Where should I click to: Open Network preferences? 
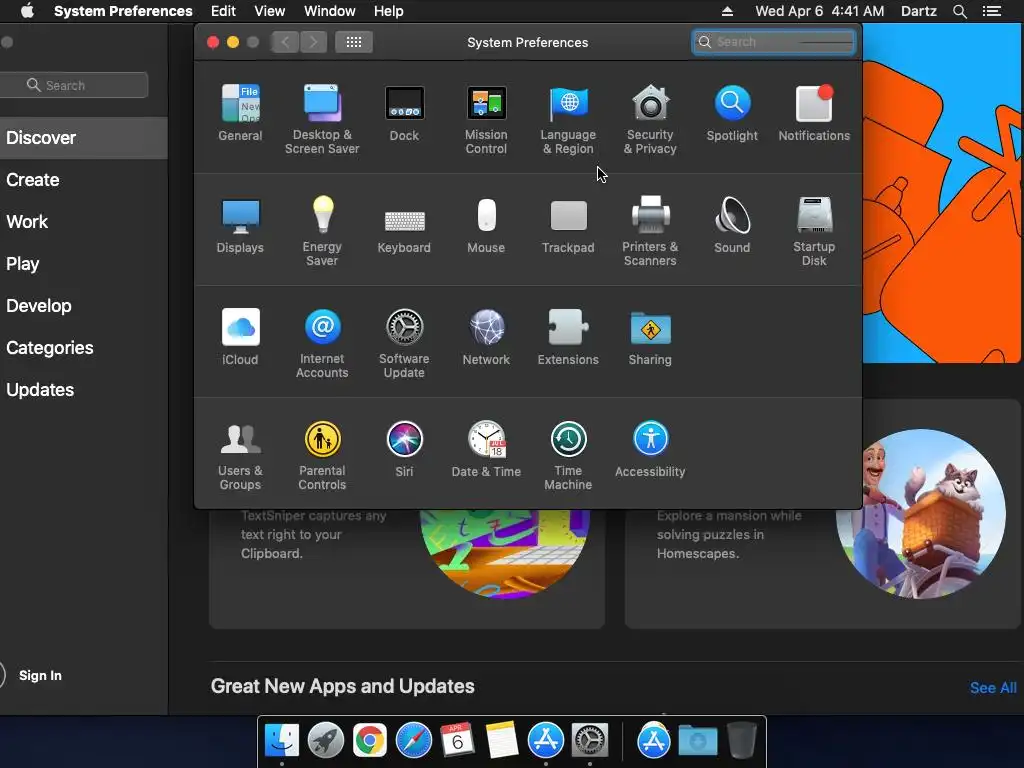(x=486, y=336)
